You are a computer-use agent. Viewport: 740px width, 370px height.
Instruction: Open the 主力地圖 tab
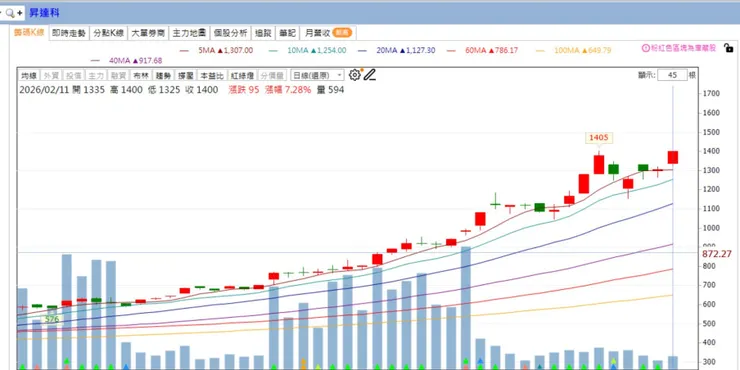(x=189, y=33)
